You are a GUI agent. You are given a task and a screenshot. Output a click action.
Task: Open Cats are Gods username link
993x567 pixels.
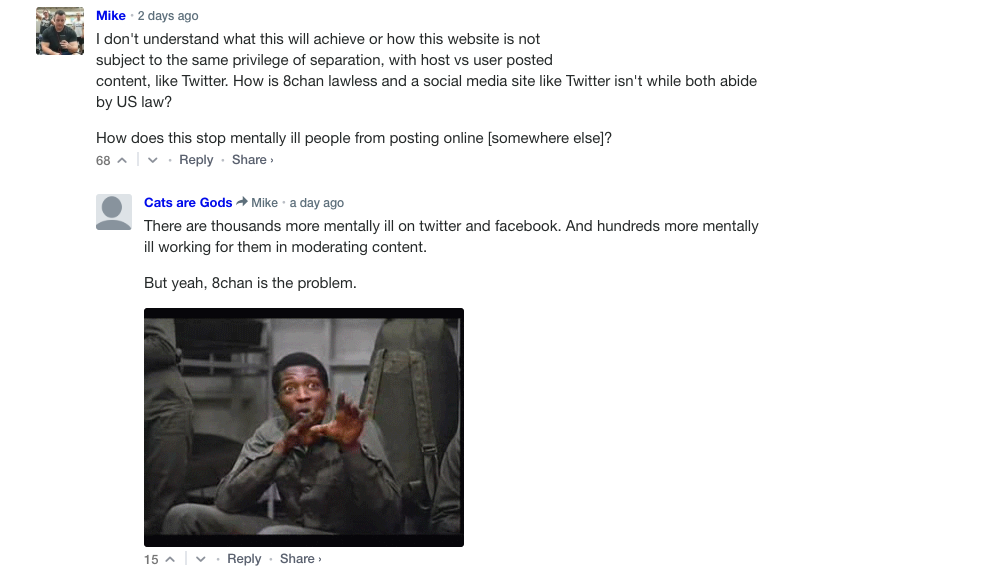188,202
